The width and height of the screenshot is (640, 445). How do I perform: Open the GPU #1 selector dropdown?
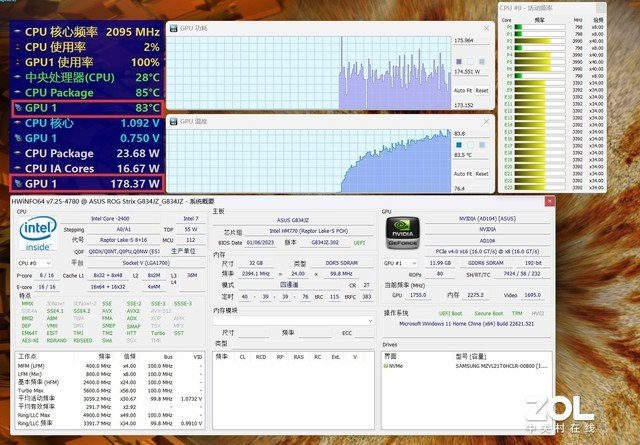click(x=400, y=263)
